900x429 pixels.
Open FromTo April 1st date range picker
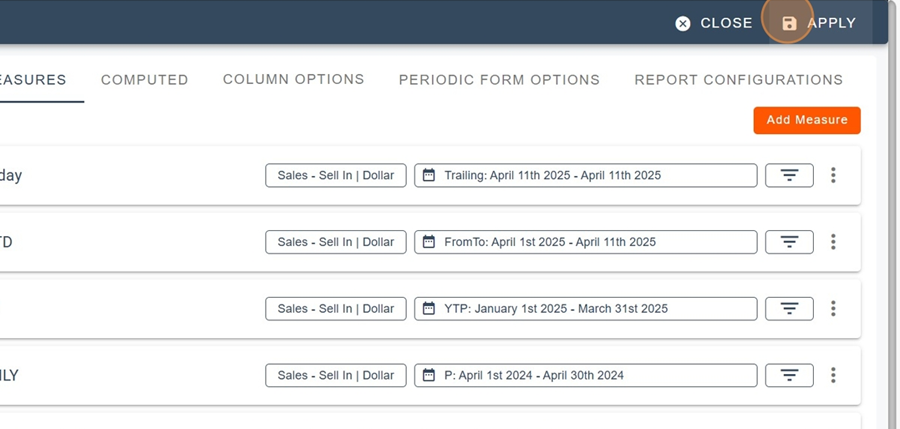pos(585,242)
